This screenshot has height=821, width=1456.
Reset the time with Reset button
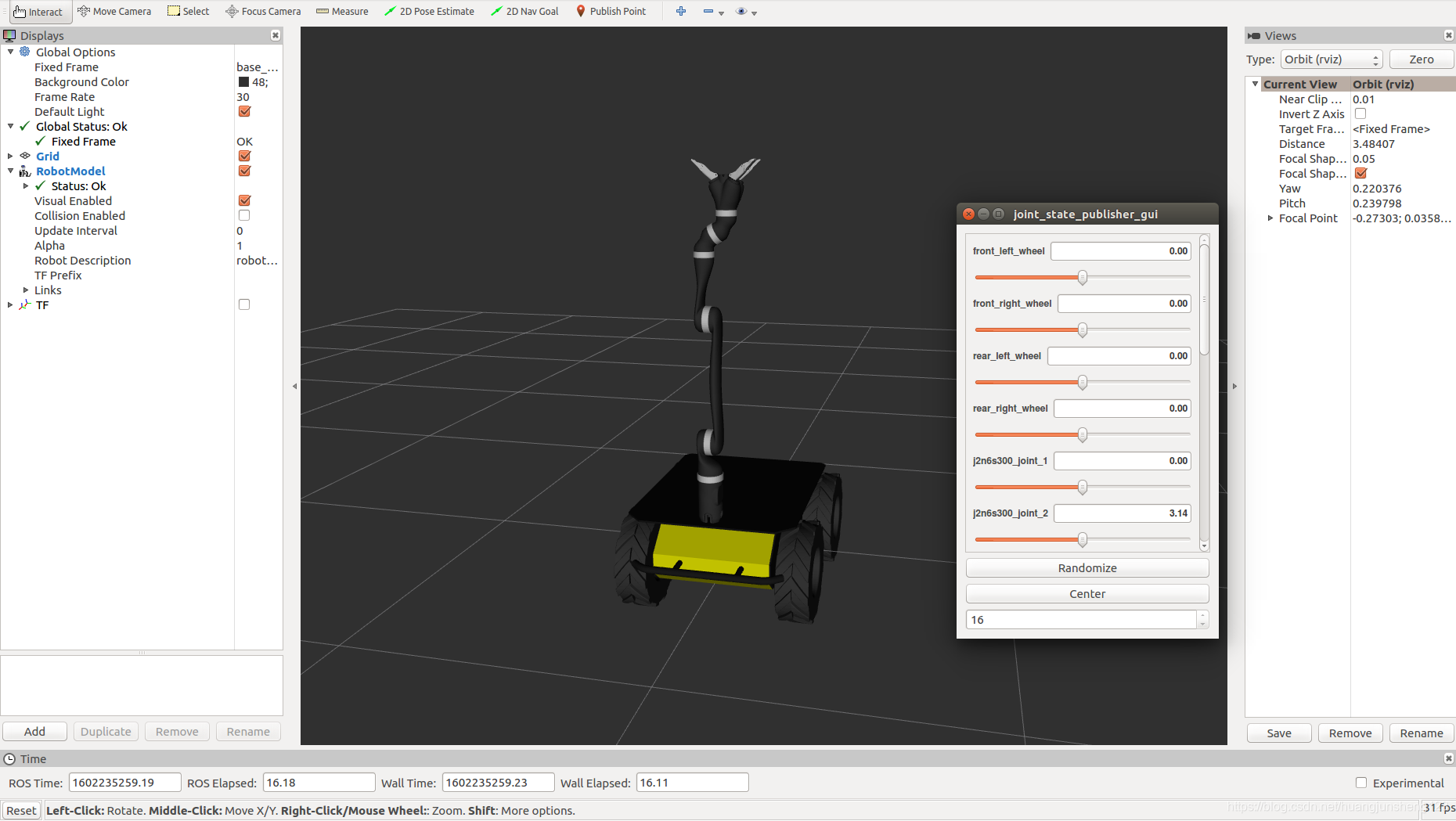pos(21,811)
